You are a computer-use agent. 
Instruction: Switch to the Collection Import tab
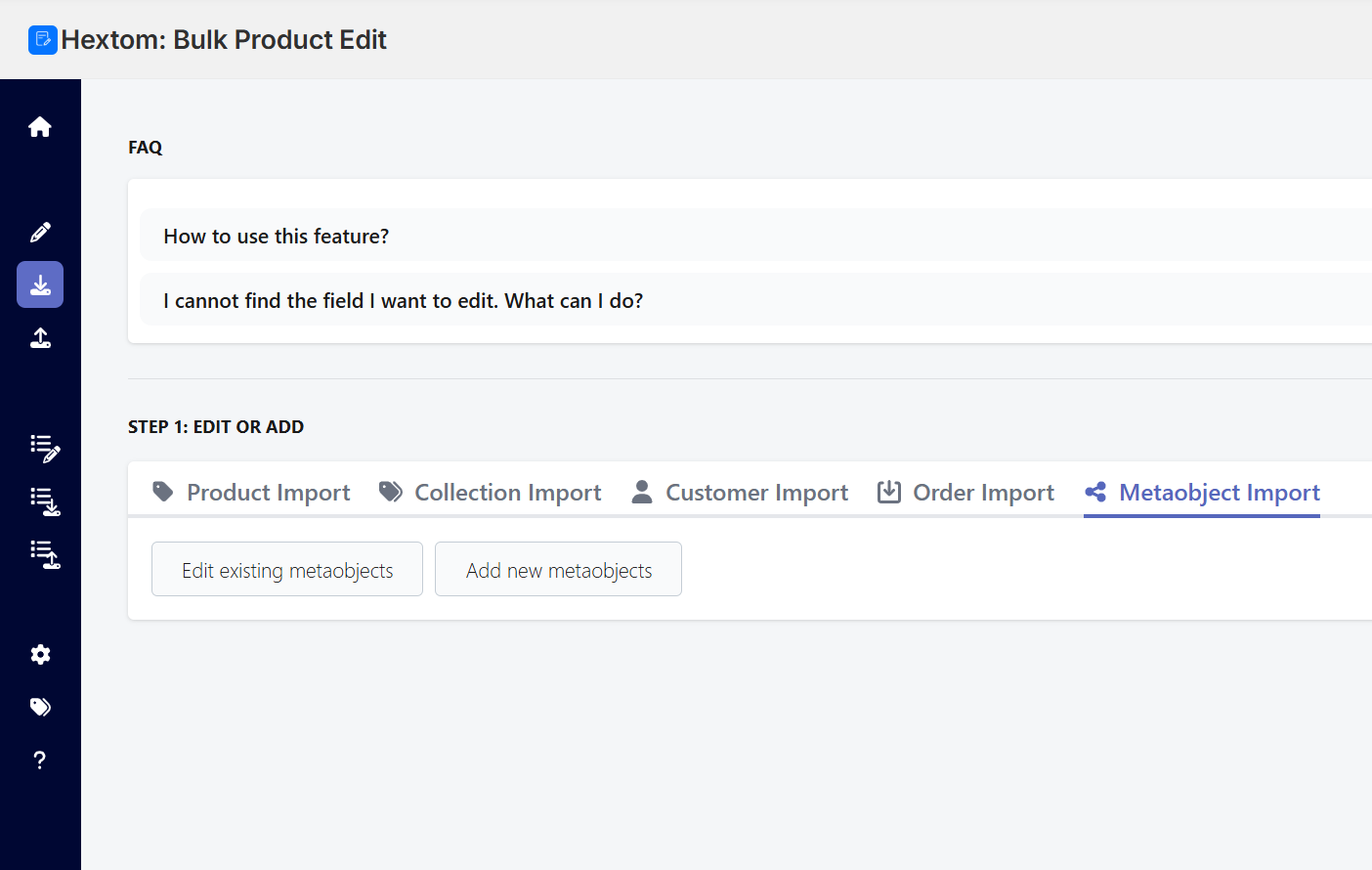(x=491, y=492)
